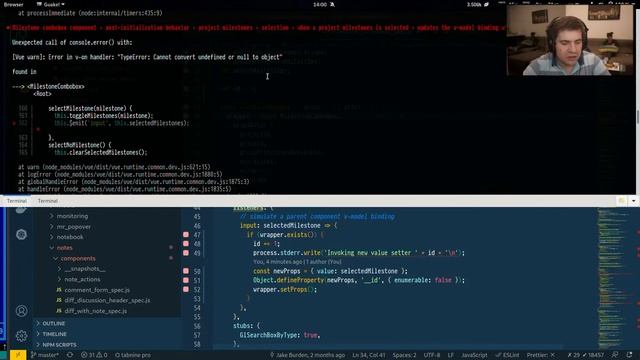
Task: Expand the NPM SCRIPTS section
Action: point(59,344)
